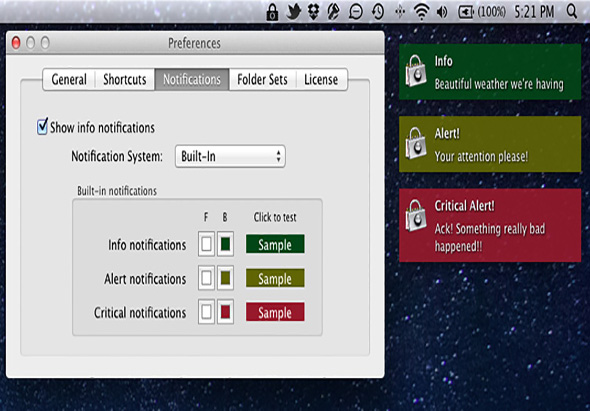Select the Notifications tab
Image resolution: width=590 pixels, height=411 pixels.
click(x=192, y=79)
